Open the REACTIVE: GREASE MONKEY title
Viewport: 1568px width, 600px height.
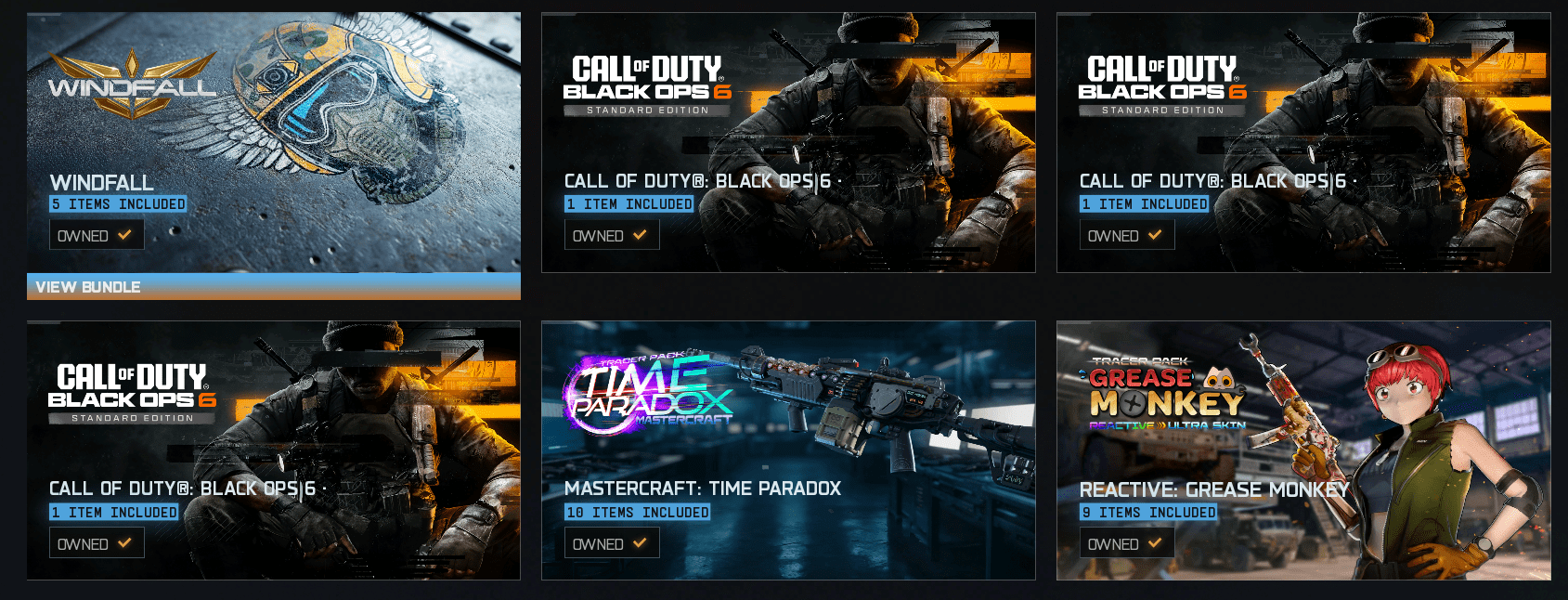coord(1214,489)
